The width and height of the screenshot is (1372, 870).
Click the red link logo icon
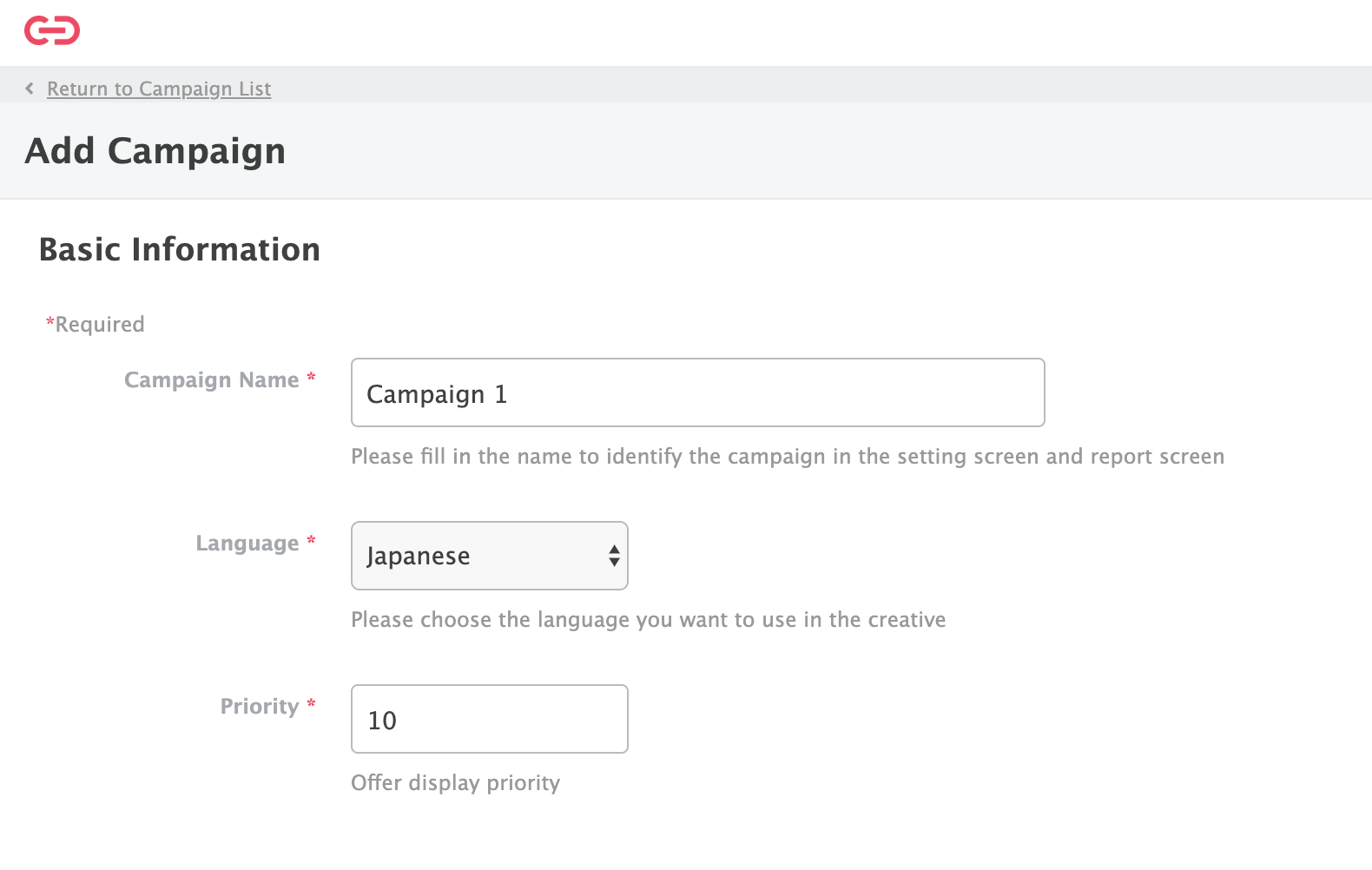tap(52, 30)
